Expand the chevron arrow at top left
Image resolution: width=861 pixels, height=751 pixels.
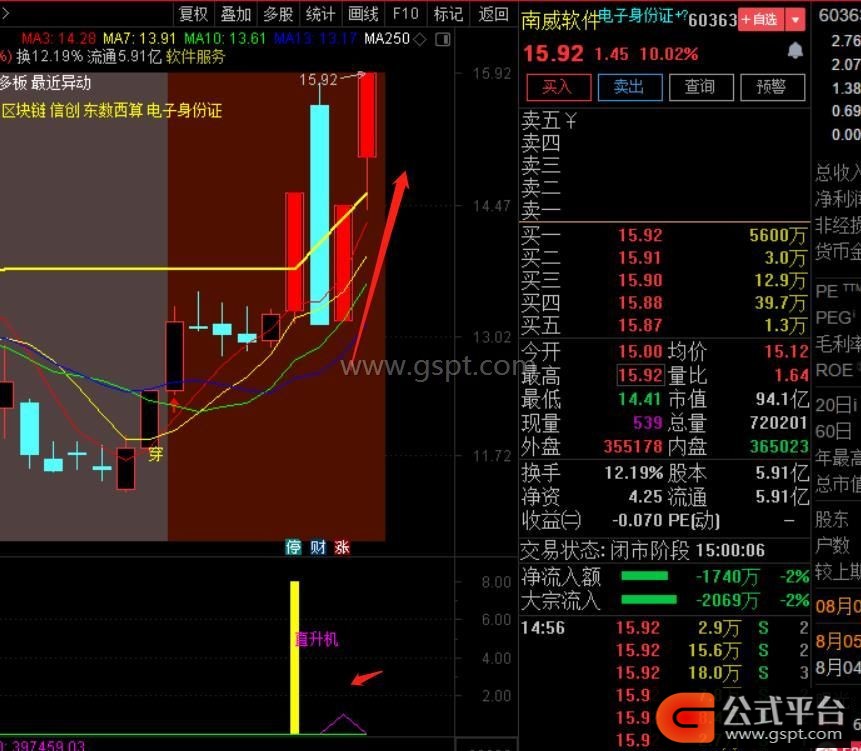point(5,13)
